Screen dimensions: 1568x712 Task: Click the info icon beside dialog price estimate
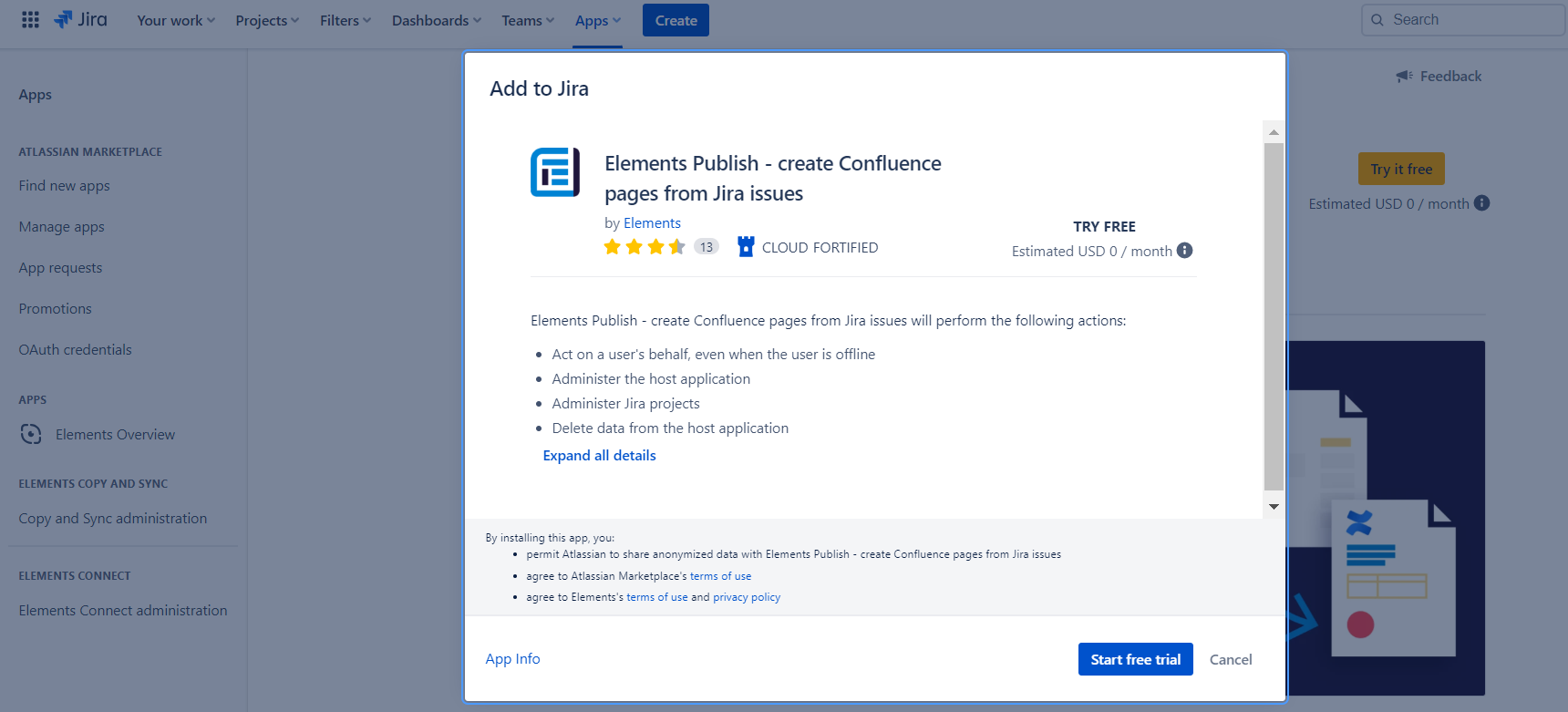(1184, 251)
